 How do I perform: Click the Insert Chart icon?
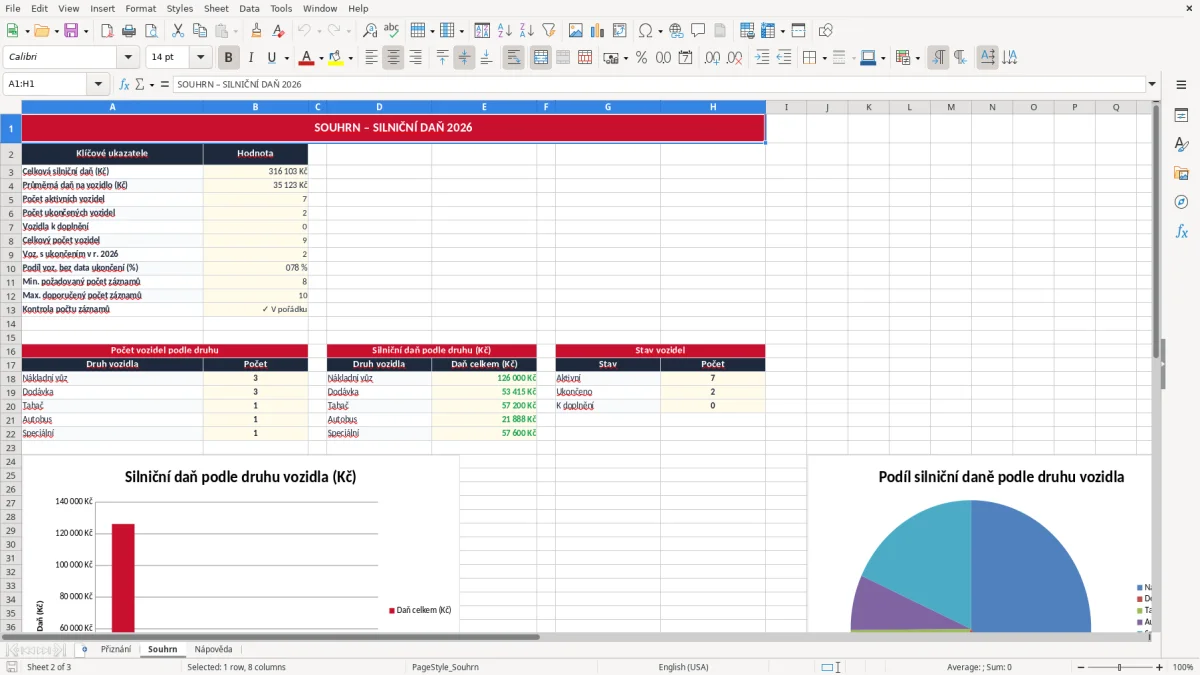[x=598, y=31]
